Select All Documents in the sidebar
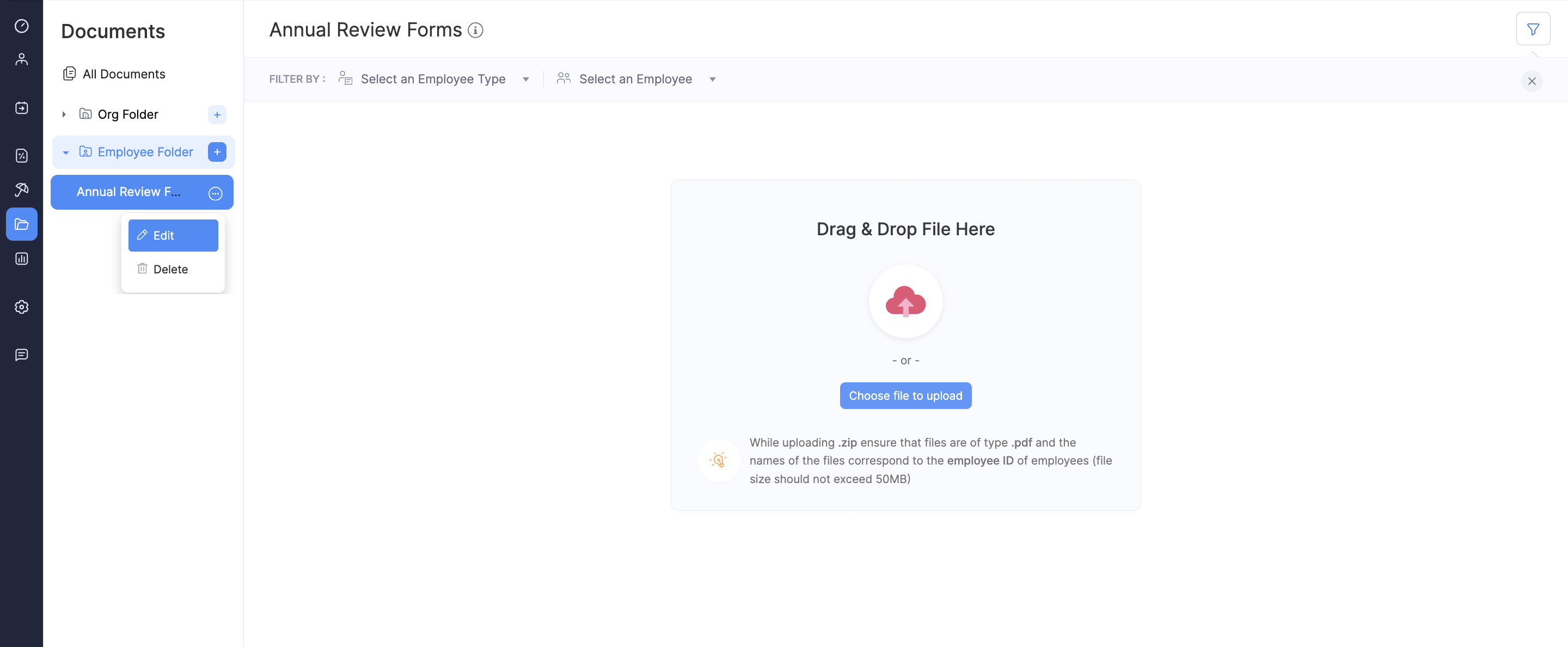Screen dimensions: 1568x647 [124, 74]
